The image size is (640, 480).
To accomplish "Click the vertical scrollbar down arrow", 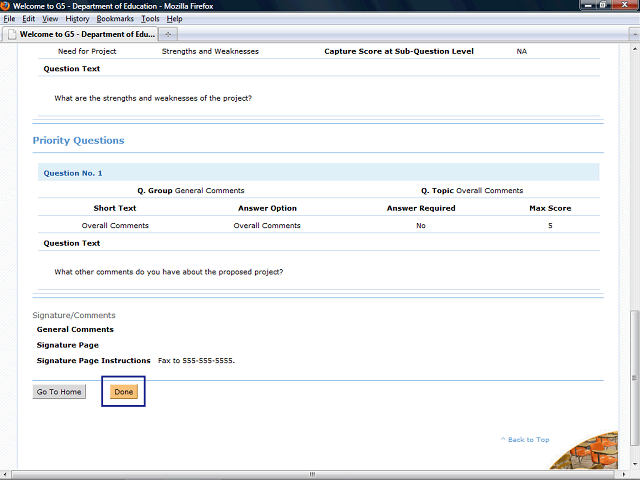I will point(634,464).
